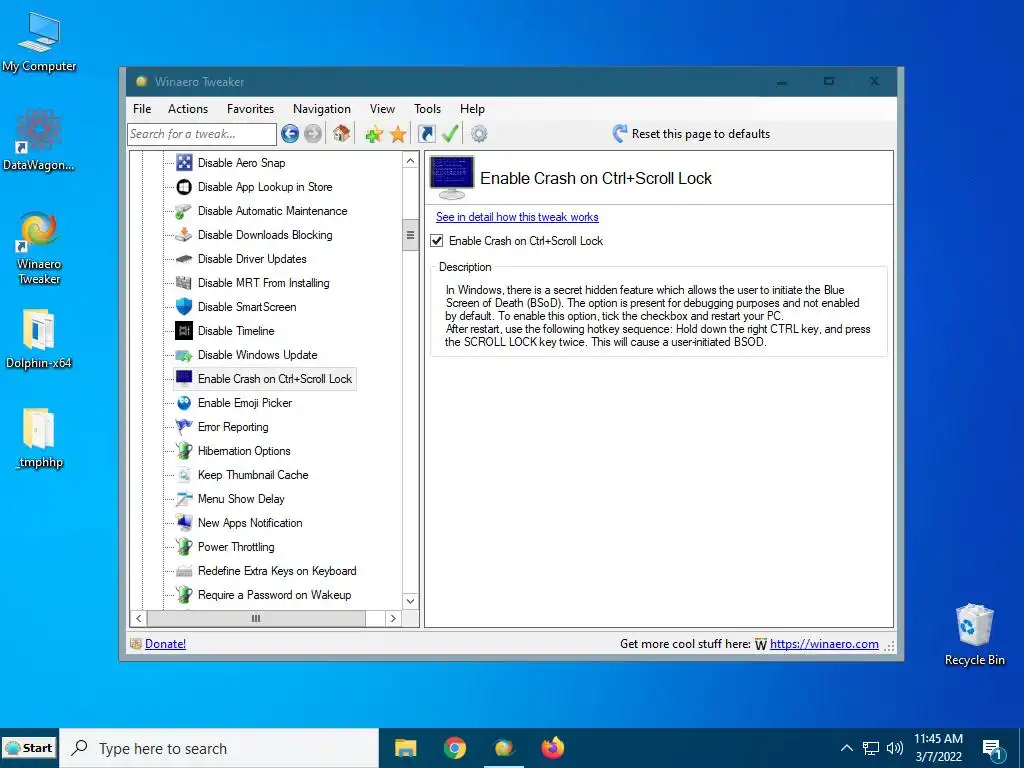Open the Actions menu
1024x768 pixels.
(x=187, y=109)
